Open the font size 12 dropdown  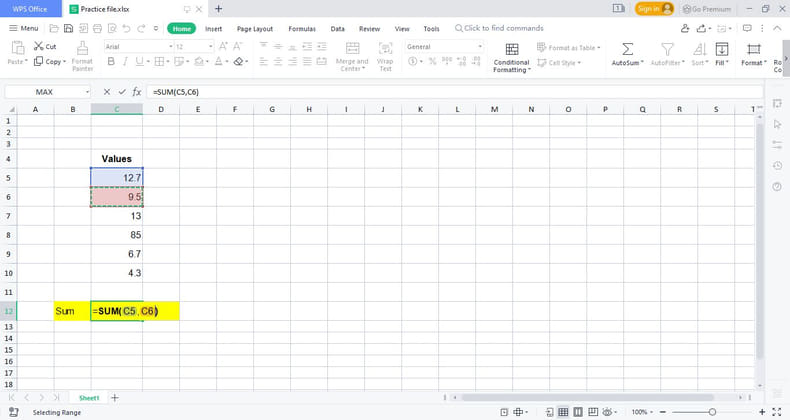[211, 46]
